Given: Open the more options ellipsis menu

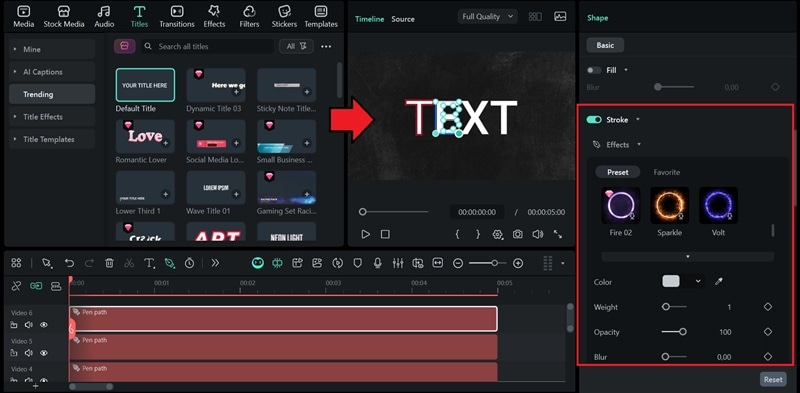Looking at the screenshot, I should click(x=326, y=46).
